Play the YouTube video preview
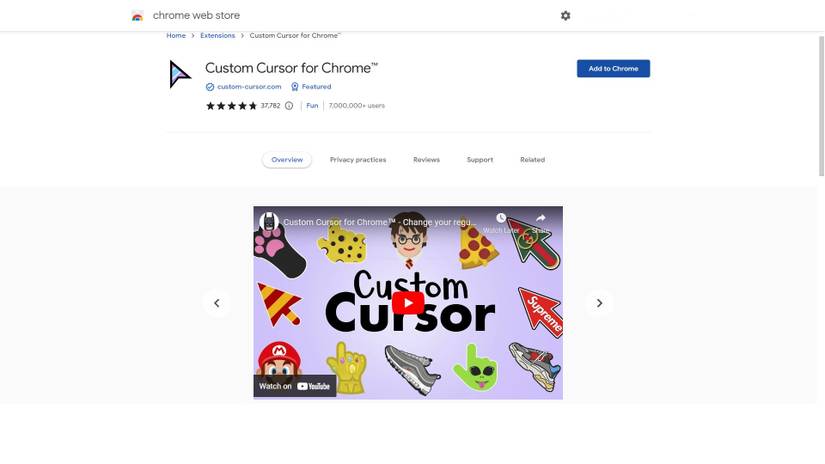 [408, 302]
